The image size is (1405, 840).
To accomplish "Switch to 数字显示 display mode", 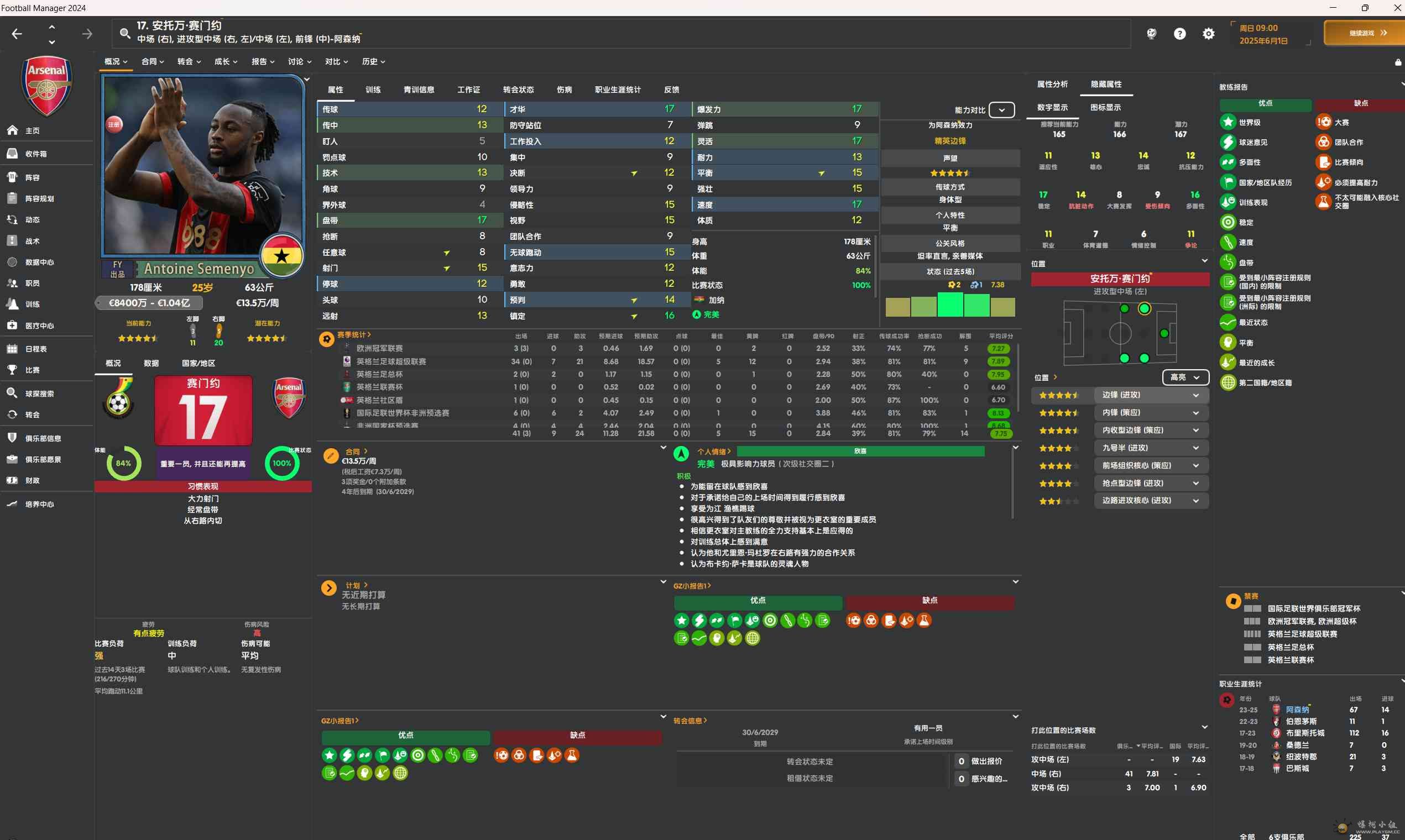I will point(1052,107).
